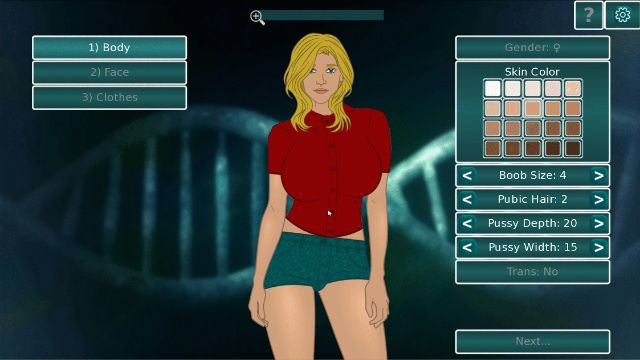Increase Width value with right arrow
The width and height of the screenshot is (640, 360).
[x=598, y=247]
